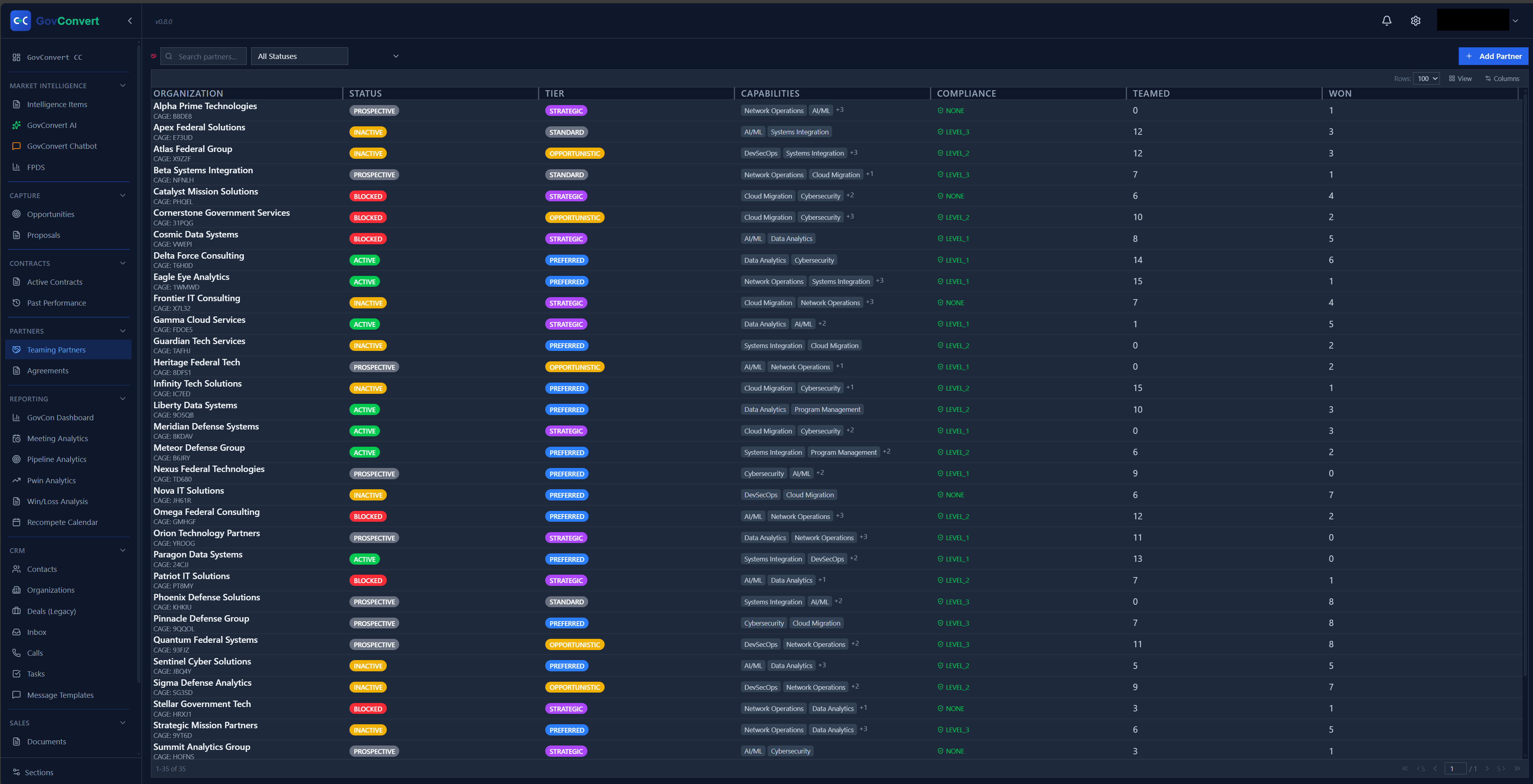Screen dimensions: 1533x784
Task: Collapse the Reporting sidebar section
Action: pyautogui.click(x=123, y=399)
